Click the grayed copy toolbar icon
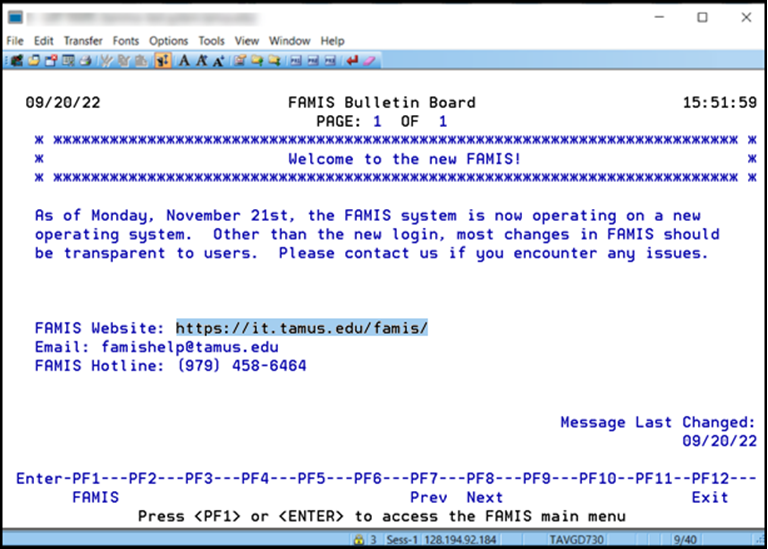The width and height of the screenshot is (768, 549). tap(124, 61)
